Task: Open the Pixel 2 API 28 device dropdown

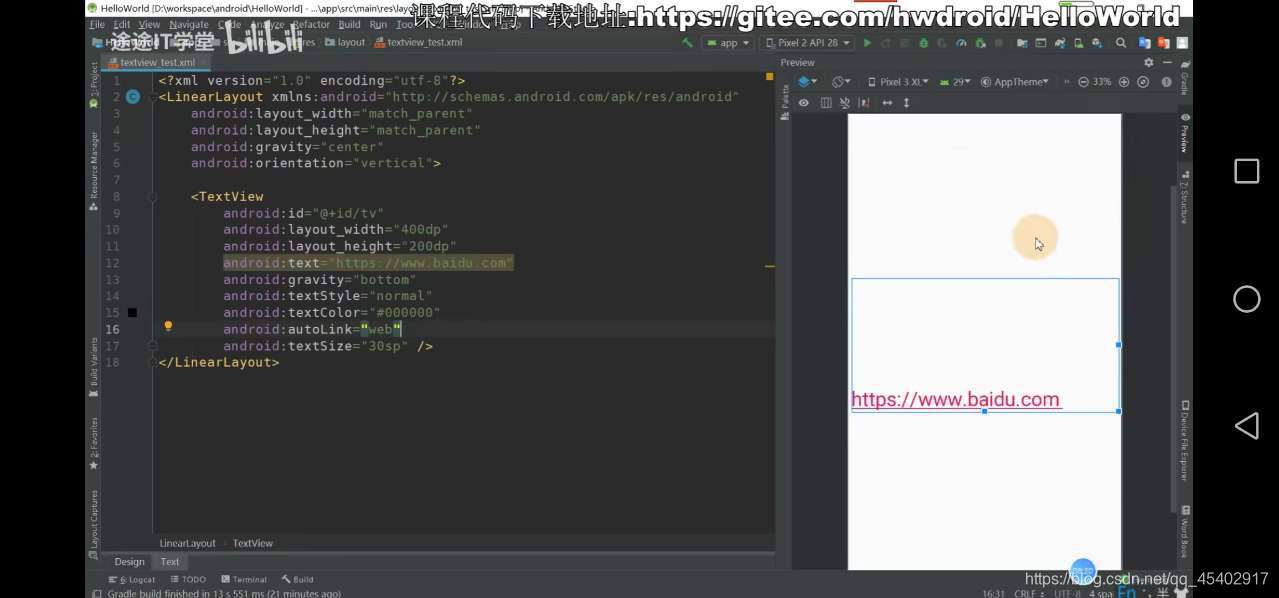Action: 807,43
